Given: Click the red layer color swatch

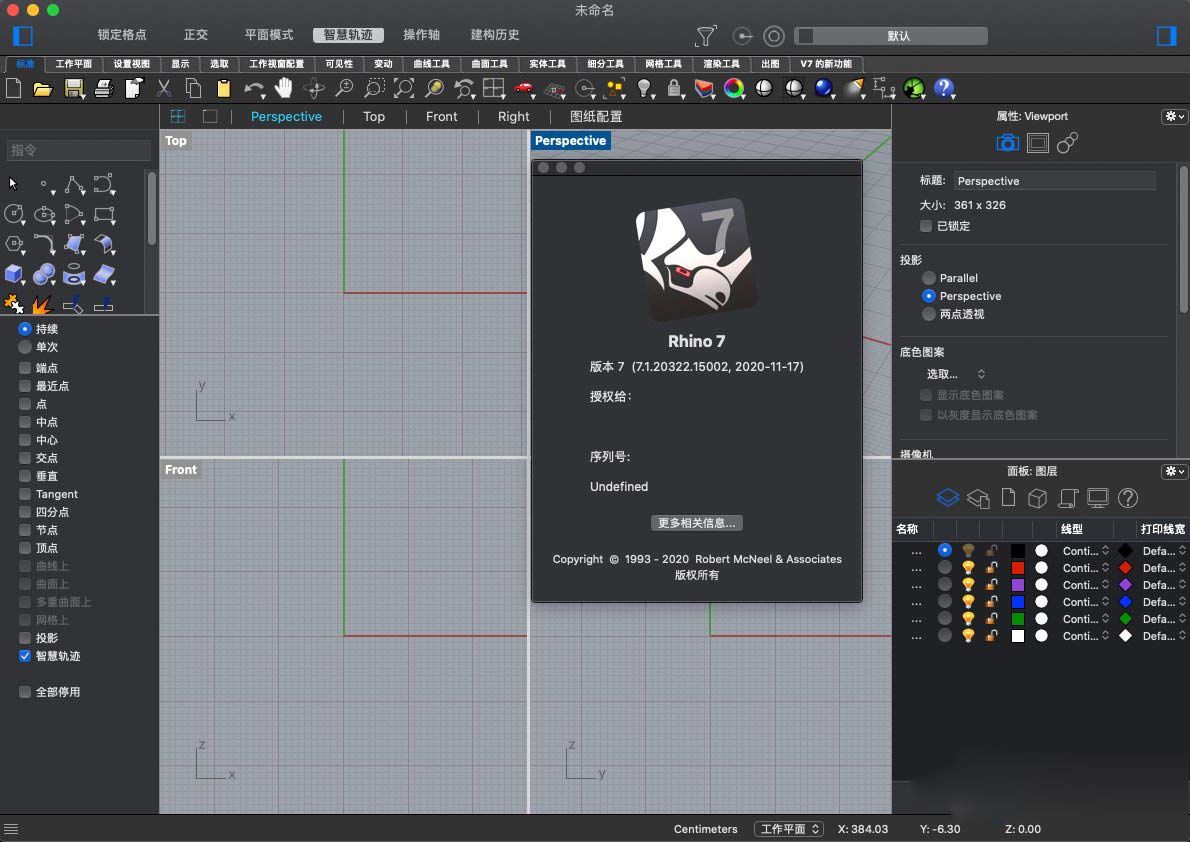Looking at the screenshot, I should [1018, 568].
